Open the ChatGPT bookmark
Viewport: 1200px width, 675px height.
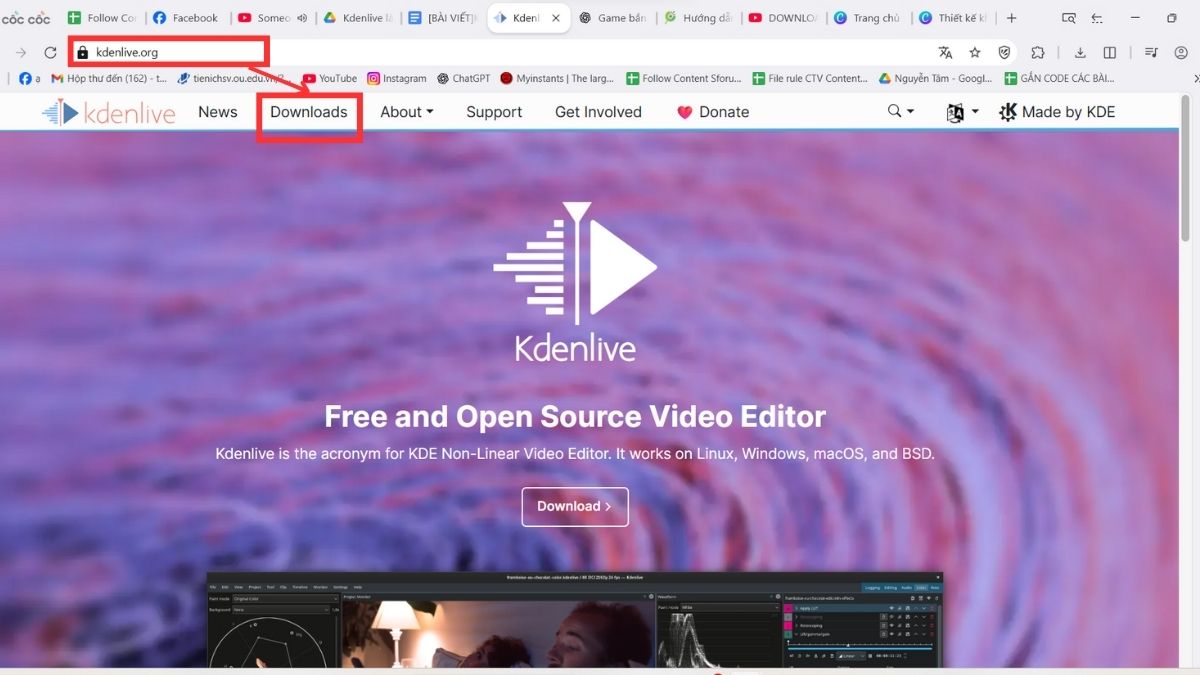click(463, 78)
